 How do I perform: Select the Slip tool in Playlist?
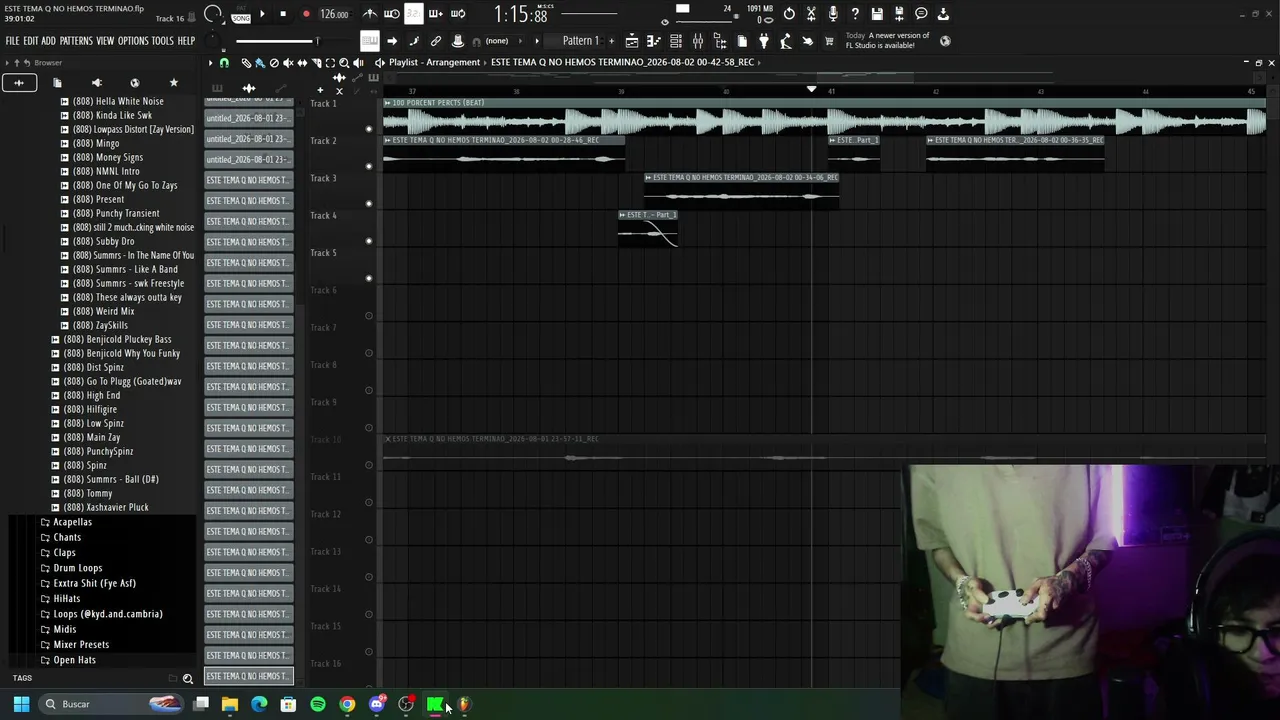(302, 62)
